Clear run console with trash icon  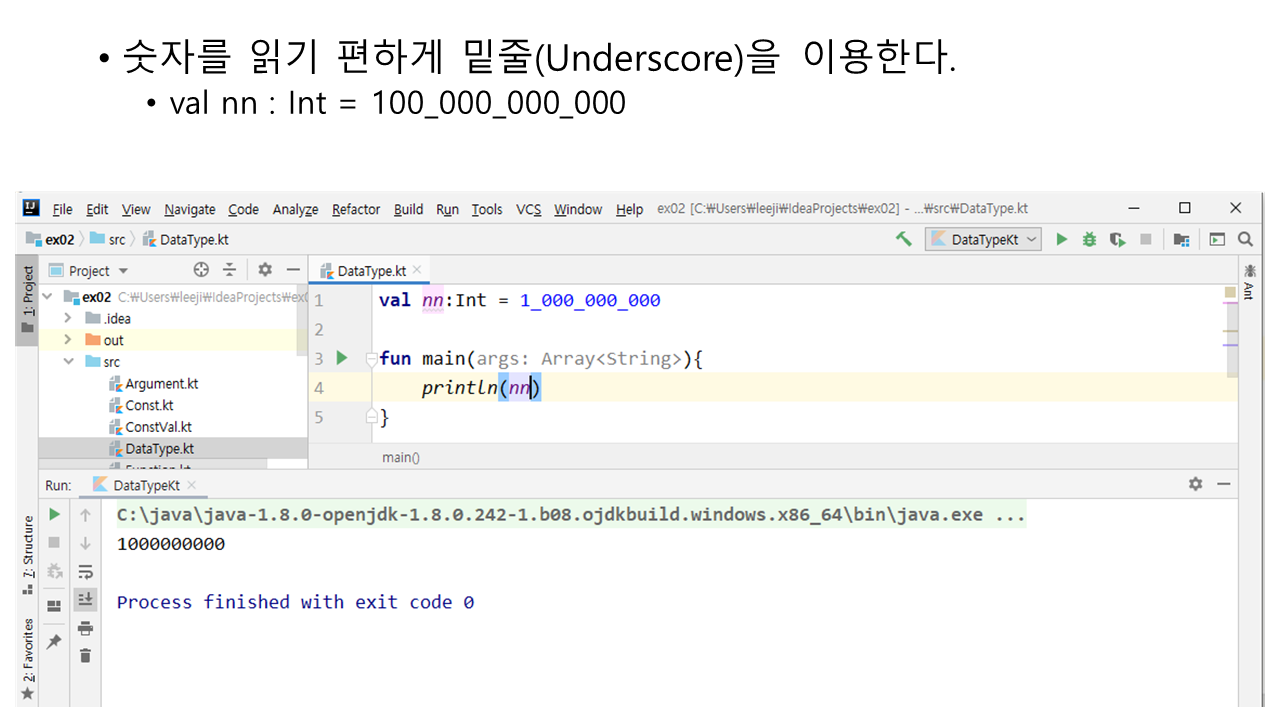86,655
